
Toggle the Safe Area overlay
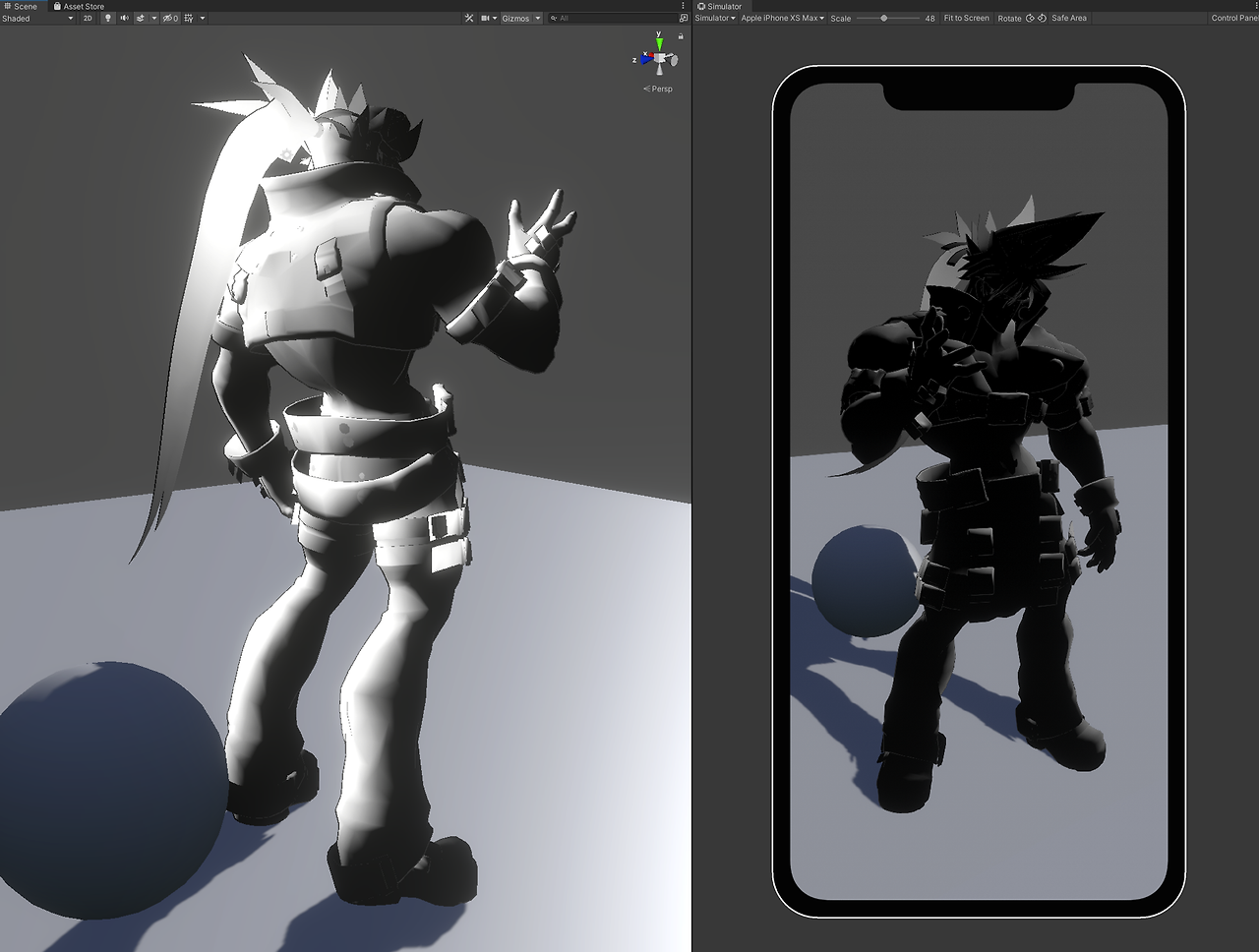(1069, 19)
